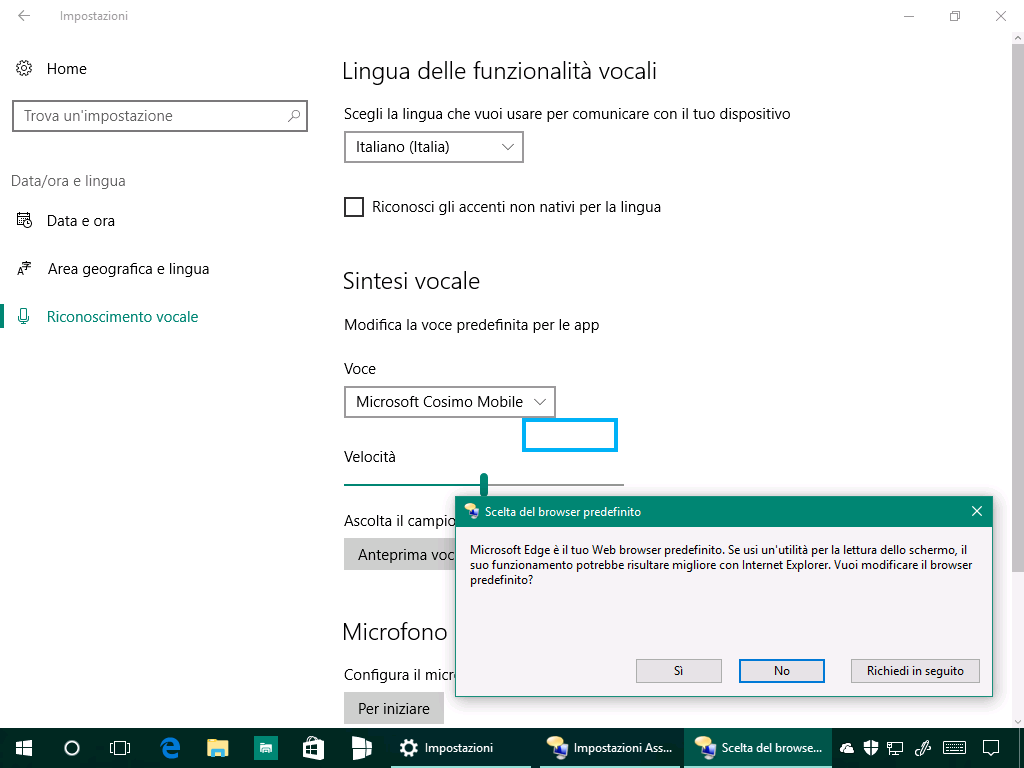Click the Lingua delle funzionalità vocali heading
The width and height of the screenshot is (1024, 768).
(x=500, y=71)
